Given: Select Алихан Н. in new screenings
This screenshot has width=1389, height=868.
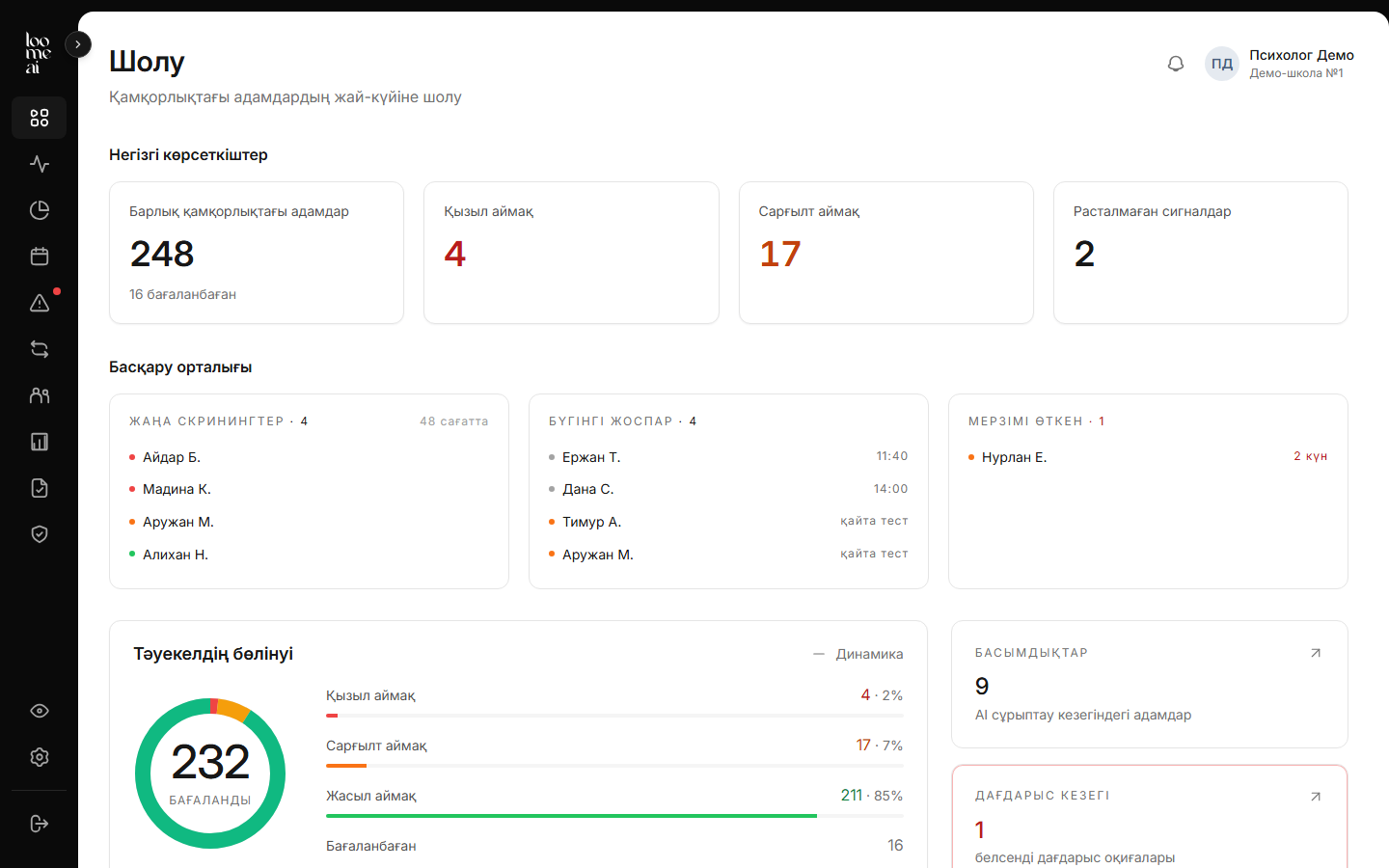Looking at the screenshot, I should point(309,555).
